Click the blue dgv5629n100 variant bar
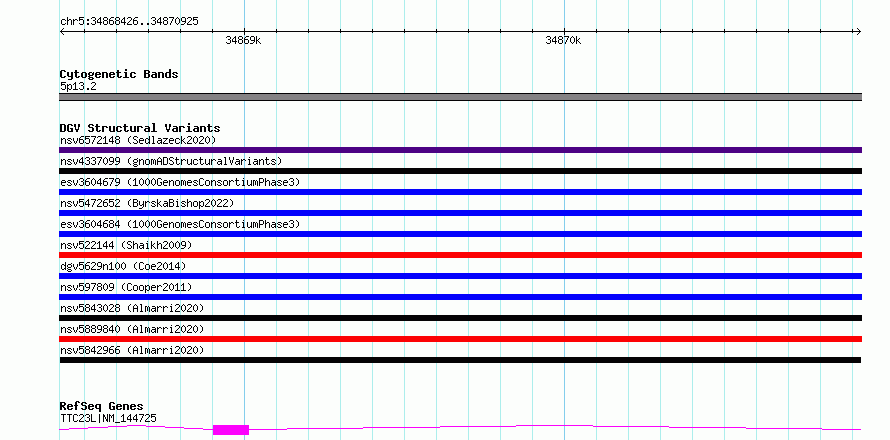 (x=460, y=276)
